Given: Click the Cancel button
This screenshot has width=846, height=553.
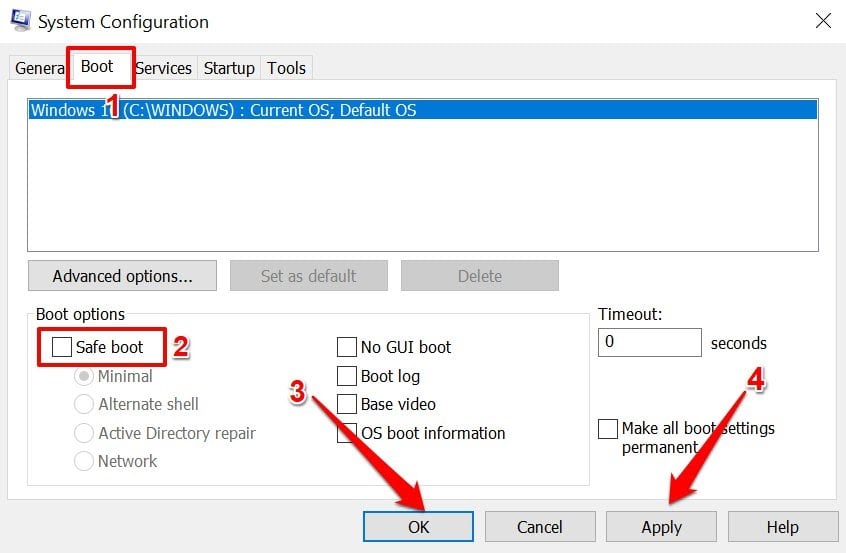Looking at the screenshot, I should pyautogui.click(x=540, y=527).
